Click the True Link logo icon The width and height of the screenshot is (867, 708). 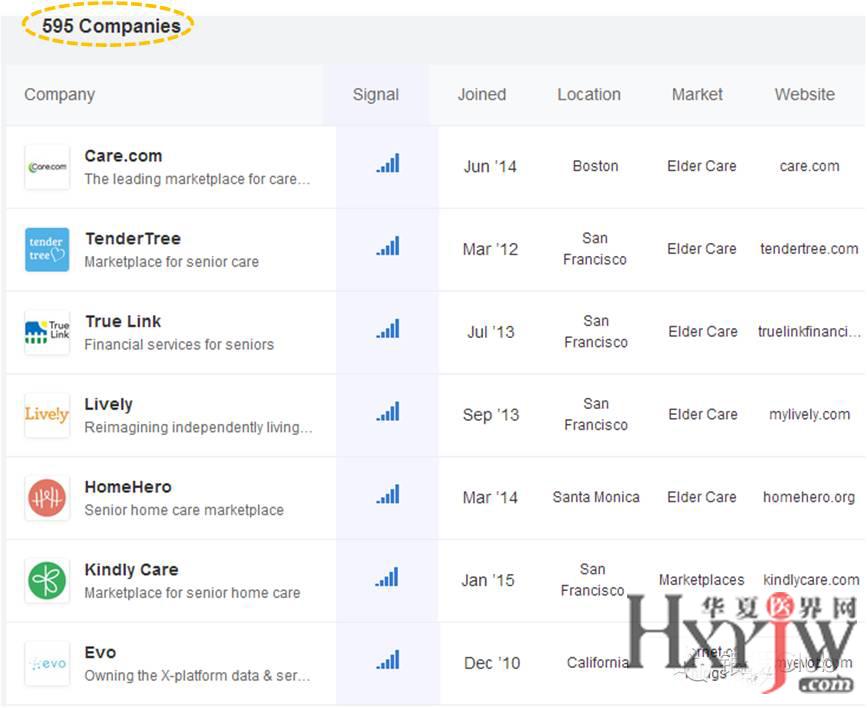pos(47,332)
